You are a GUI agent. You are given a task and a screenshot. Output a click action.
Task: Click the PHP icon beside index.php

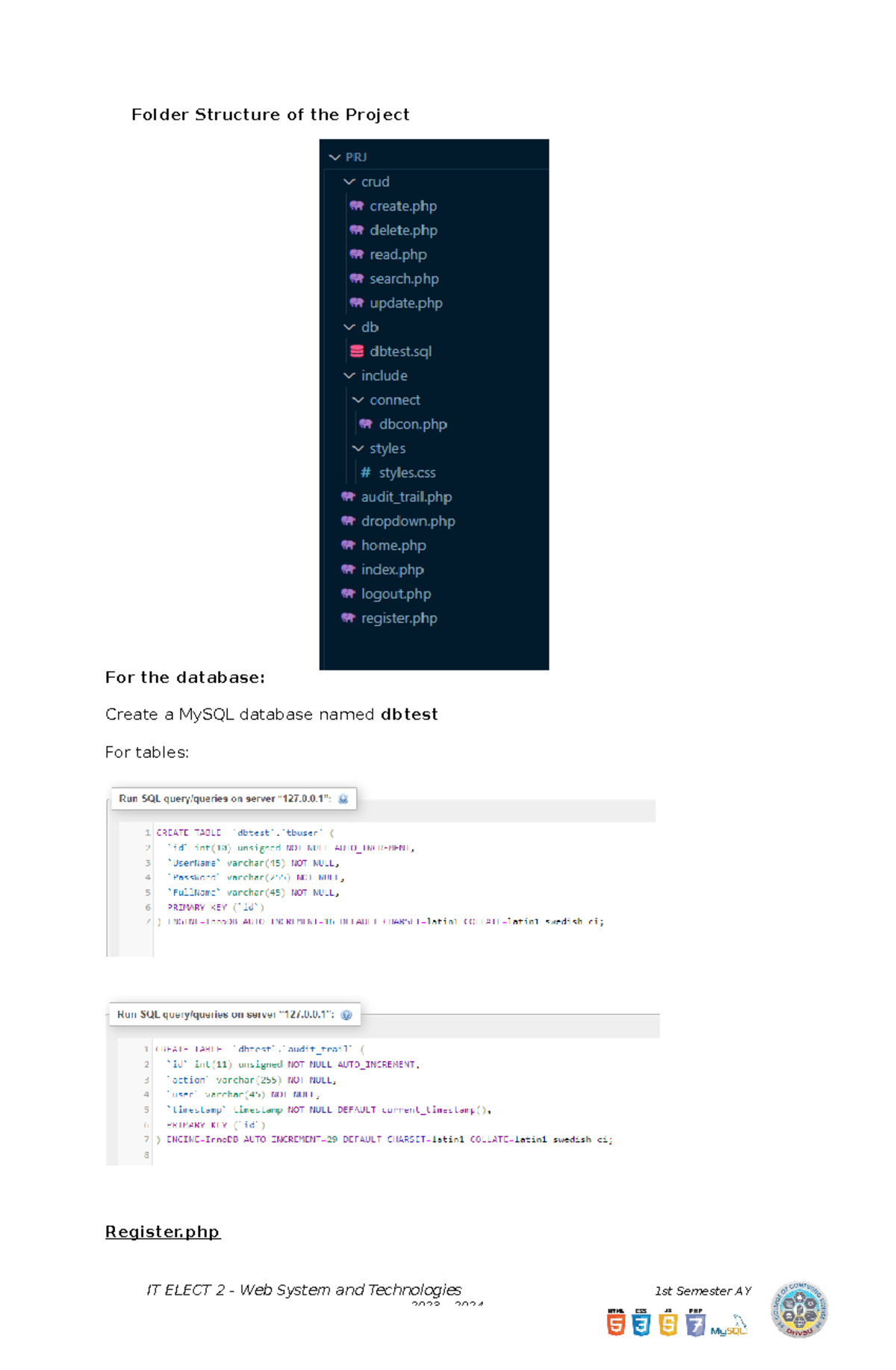347,570
